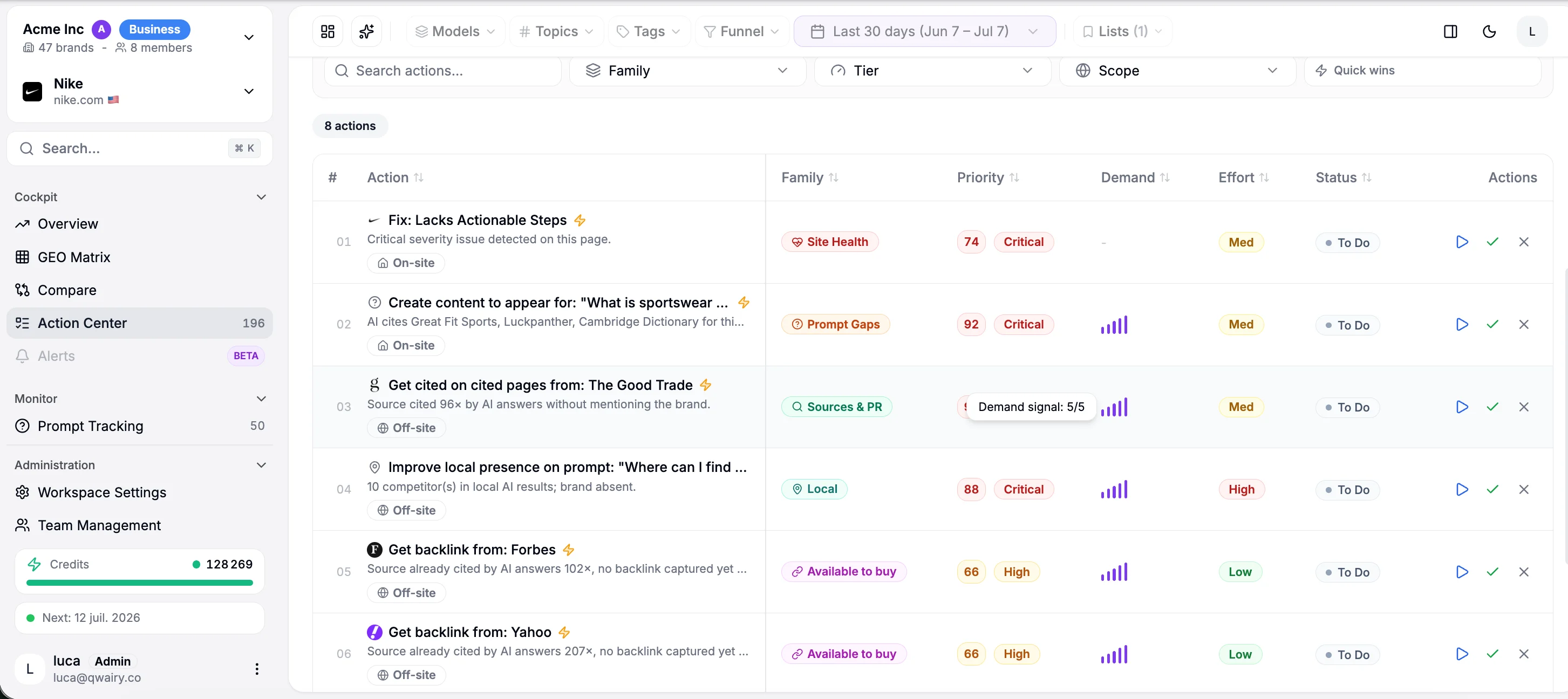The image size is (1568, 699).
Task: Dismiss the Forbes backlink action
Action: click(x=1524, y=572)
